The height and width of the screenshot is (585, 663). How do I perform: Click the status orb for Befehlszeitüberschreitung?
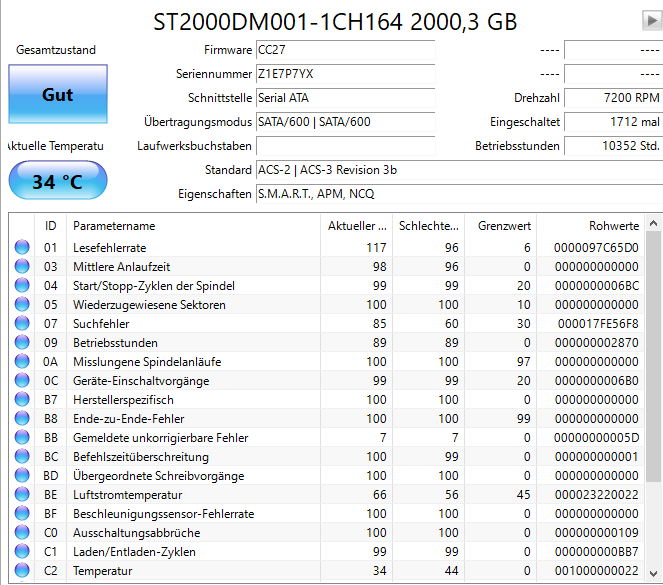tap(22, 457)
